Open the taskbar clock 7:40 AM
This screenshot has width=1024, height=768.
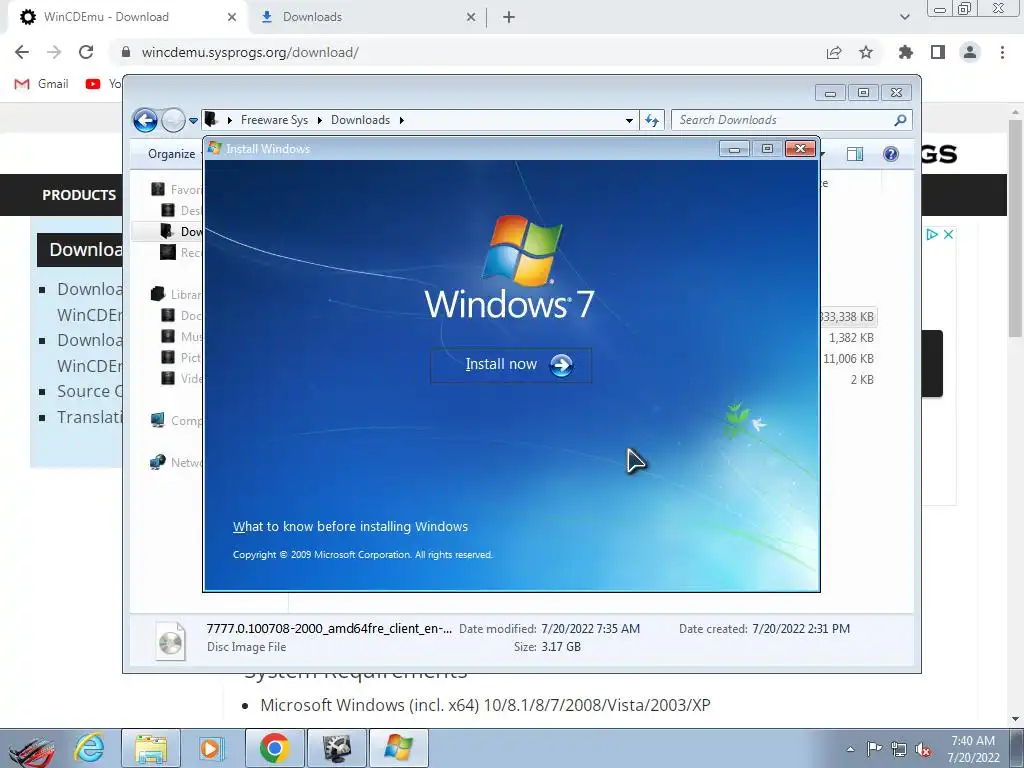point(973,749)
